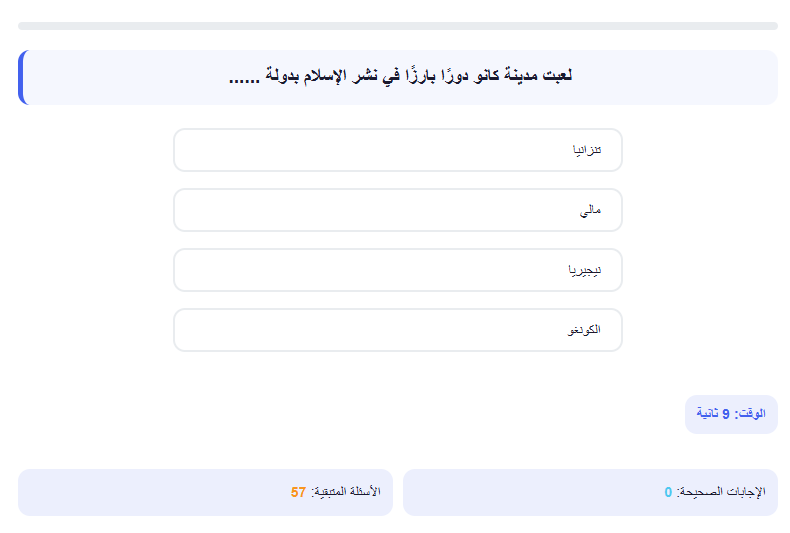Click the third answer option box

[398, 270]
